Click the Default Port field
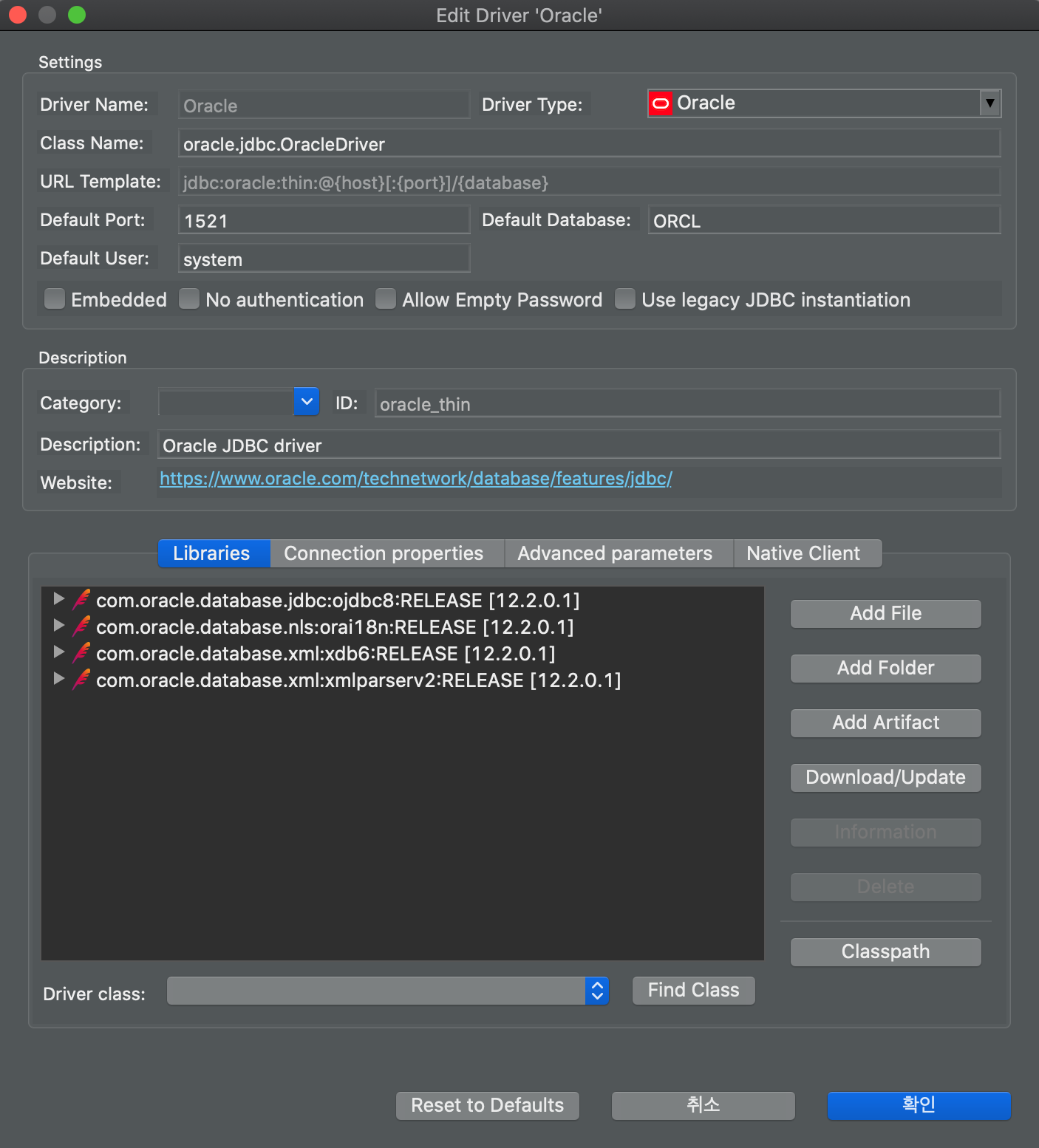The image size is (1039, 1148). [324, 220]
